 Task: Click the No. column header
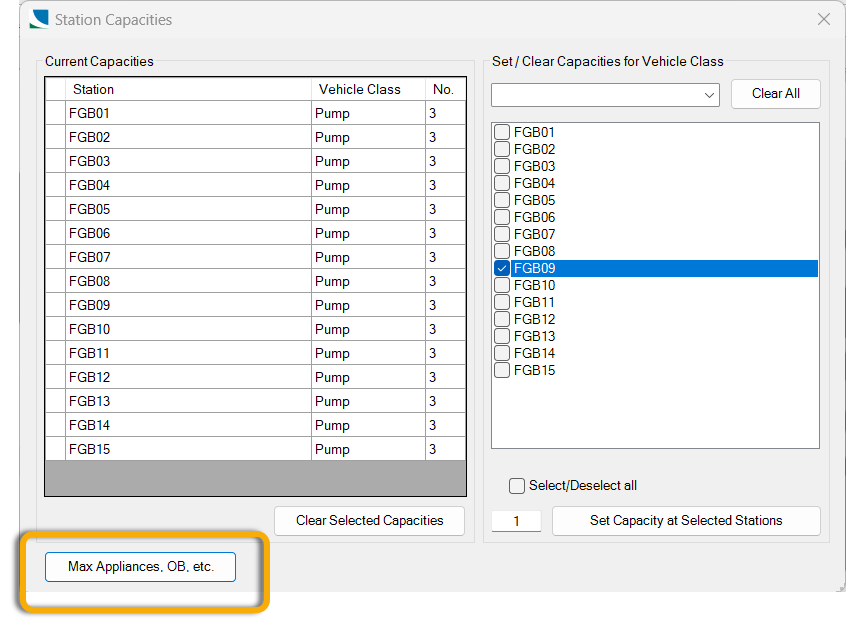point(444,89)
